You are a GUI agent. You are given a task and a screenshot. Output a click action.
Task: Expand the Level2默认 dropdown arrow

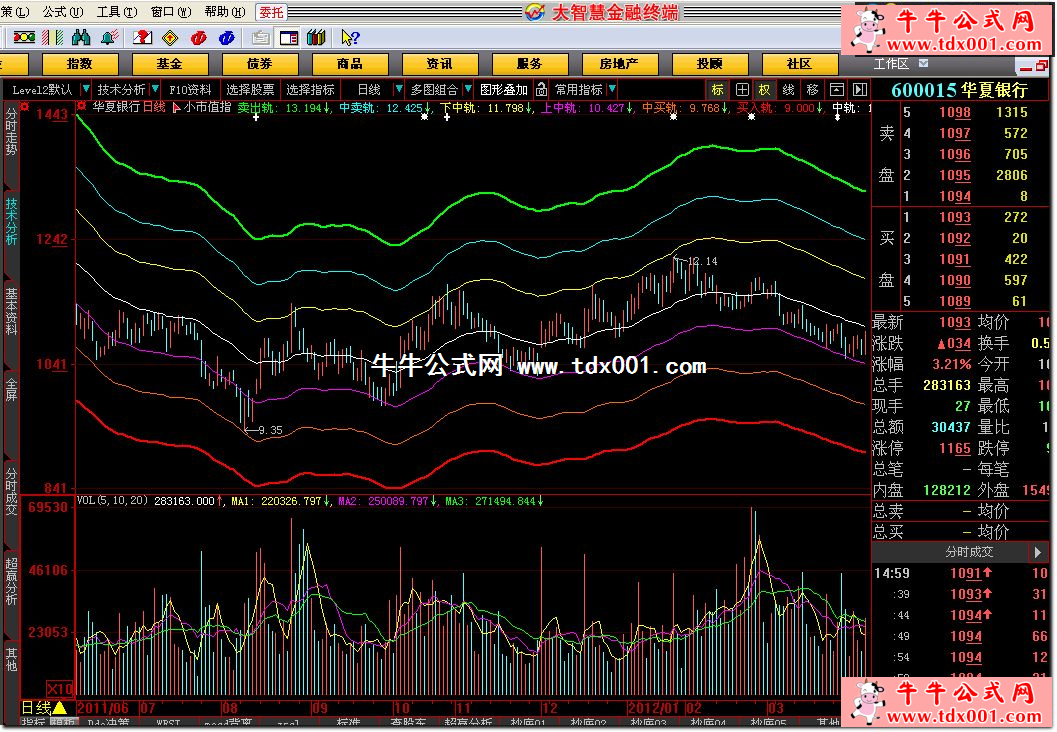coord(86,89)
